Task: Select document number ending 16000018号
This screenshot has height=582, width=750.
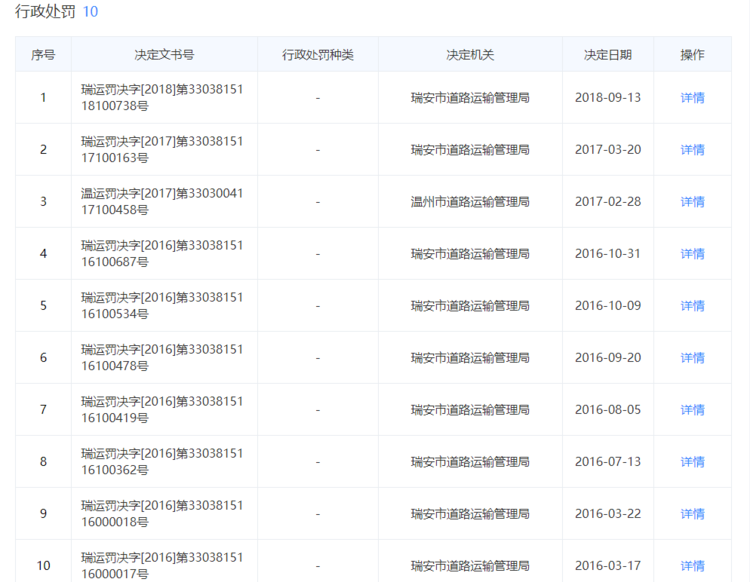Action: (162, 514)
